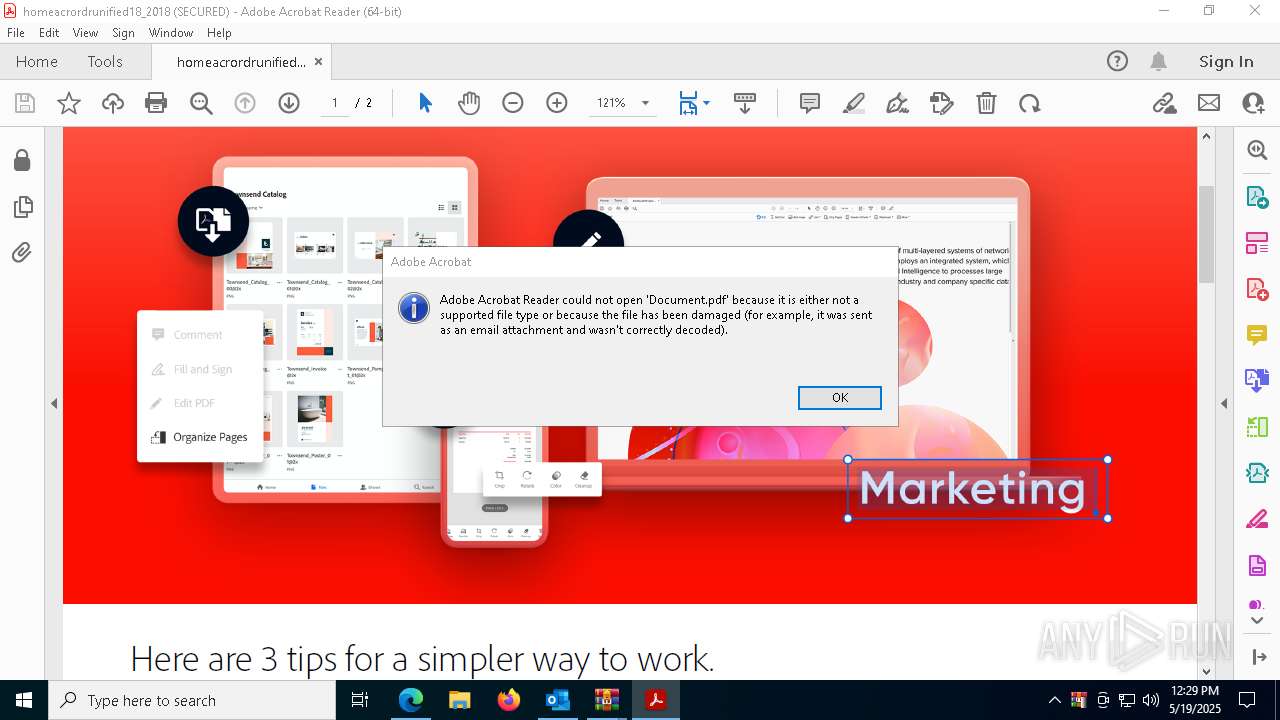The image size is (1280, 720).
Task: Close the homeacrordrunified document tab
Action: tap(319, 62)
